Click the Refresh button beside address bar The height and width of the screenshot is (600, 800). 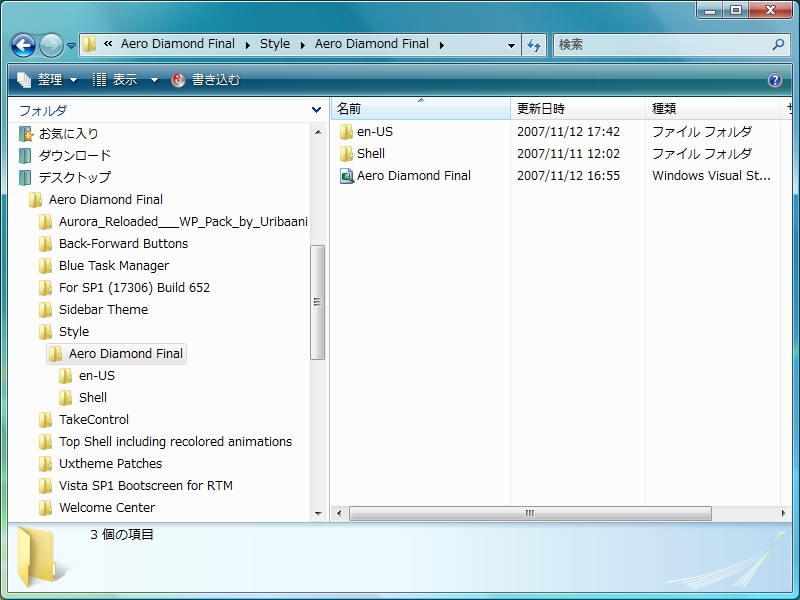pos(534,45)
